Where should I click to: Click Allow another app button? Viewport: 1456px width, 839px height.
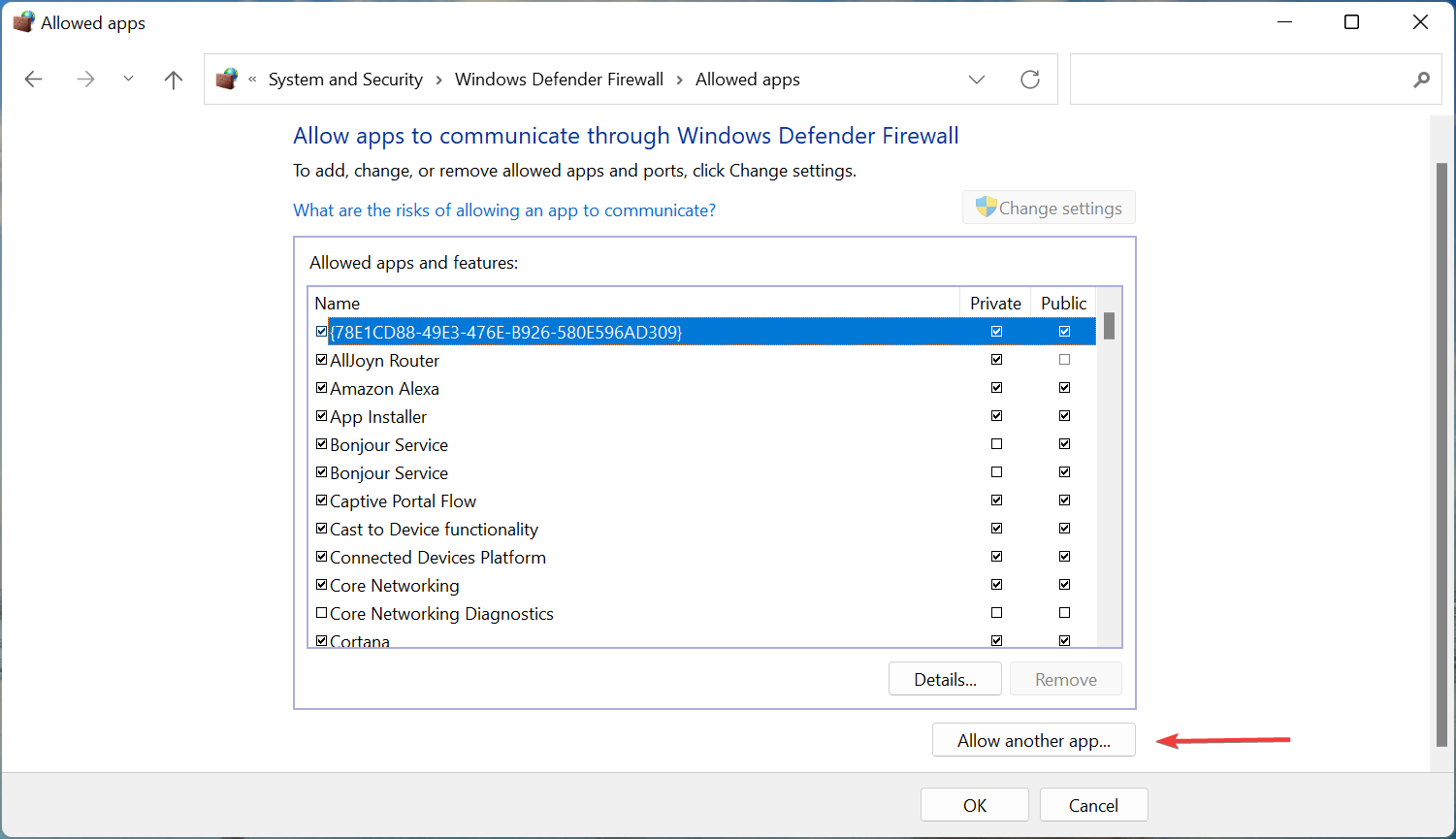coord(1033,740)
